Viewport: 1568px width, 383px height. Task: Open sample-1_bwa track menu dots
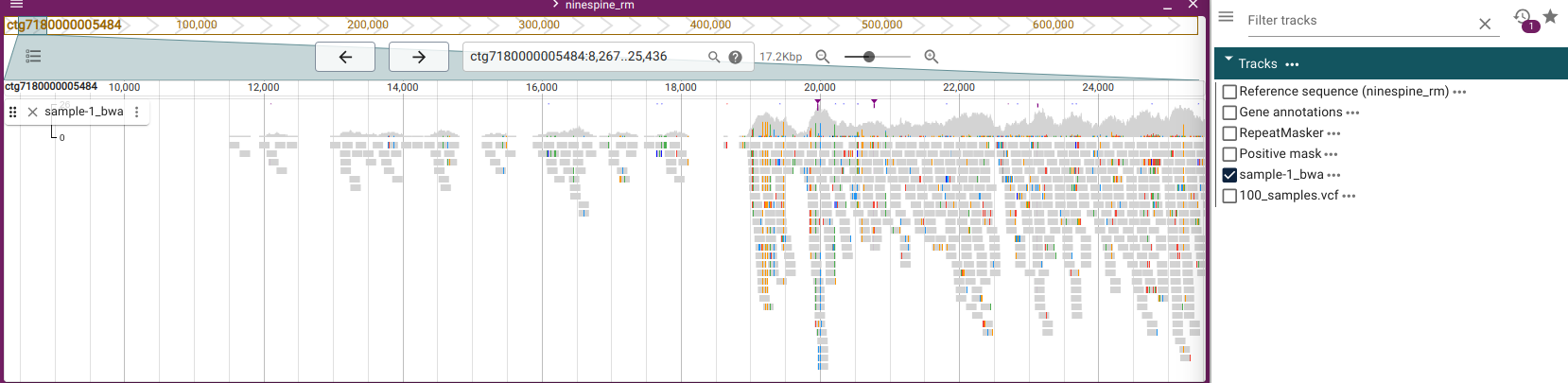[137, 112]
